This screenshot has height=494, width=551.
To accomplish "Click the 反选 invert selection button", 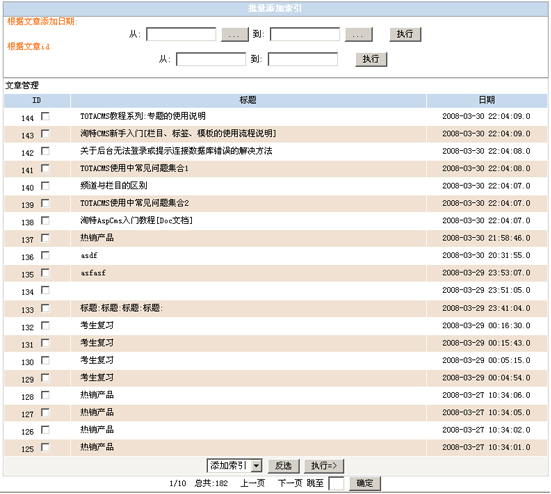I will (x=284, y=466).
